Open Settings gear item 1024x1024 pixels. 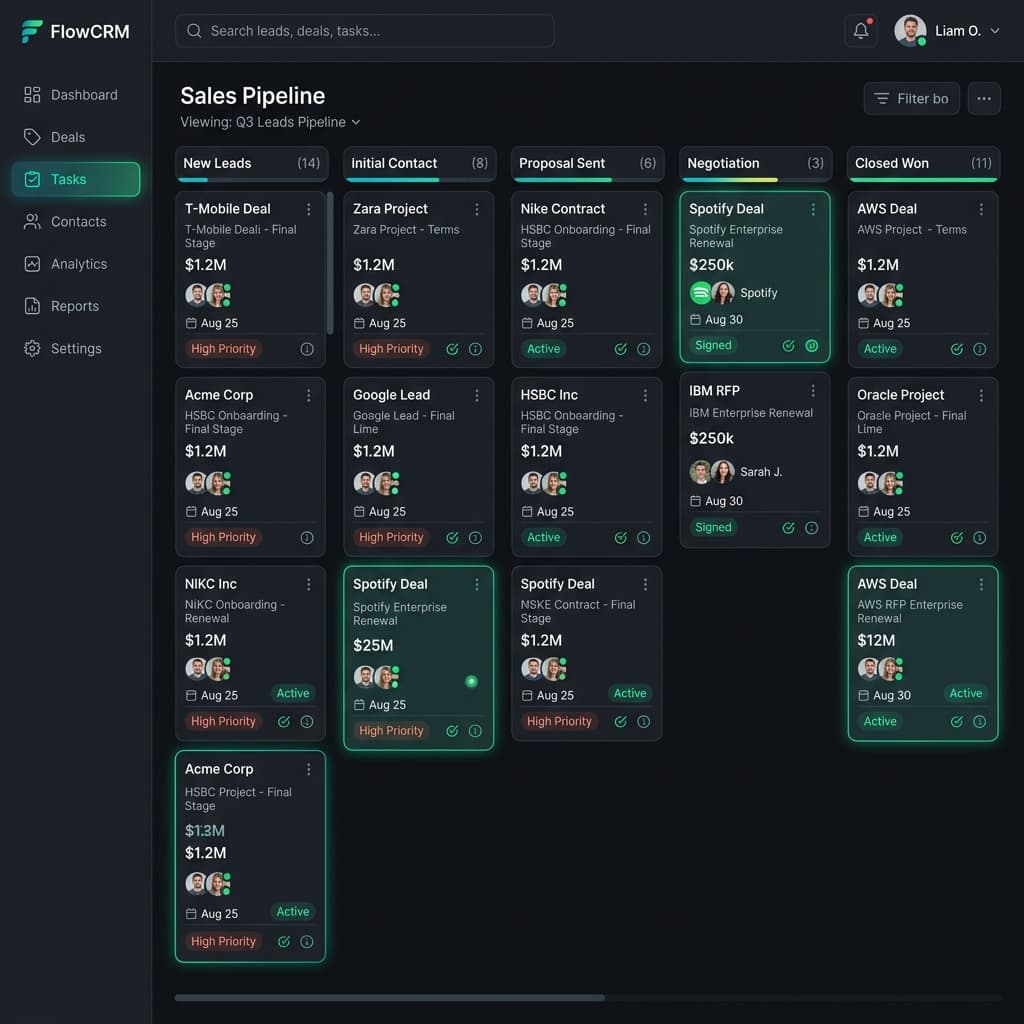76,348
